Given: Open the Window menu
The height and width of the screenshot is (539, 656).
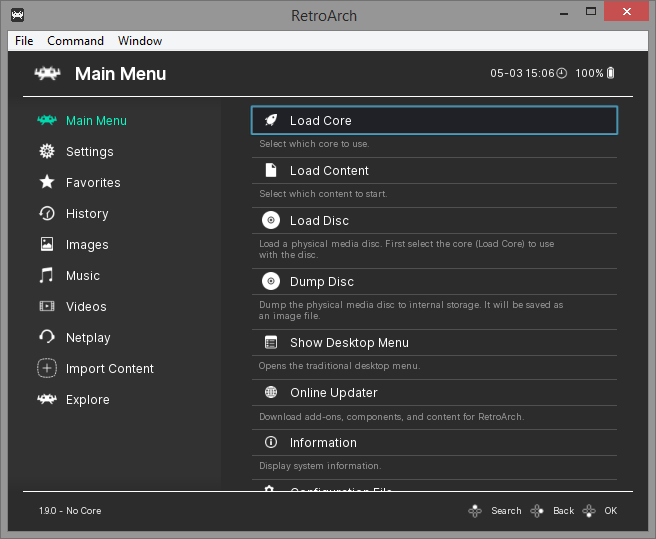Looking at the screenshot, I should click(140, 41).
